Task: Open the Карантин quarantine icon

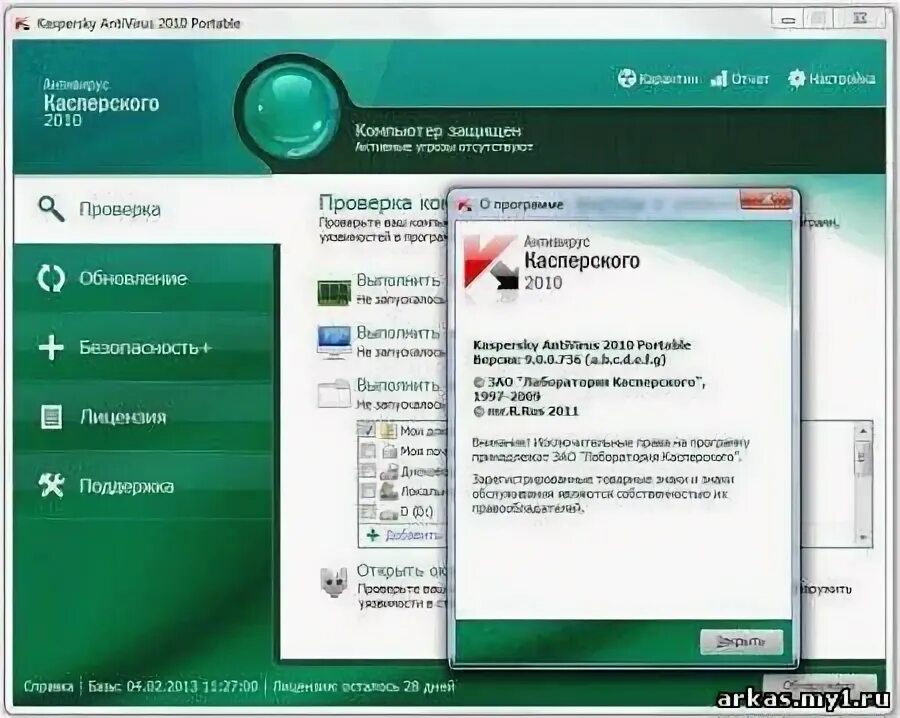Action: (627, 78)
